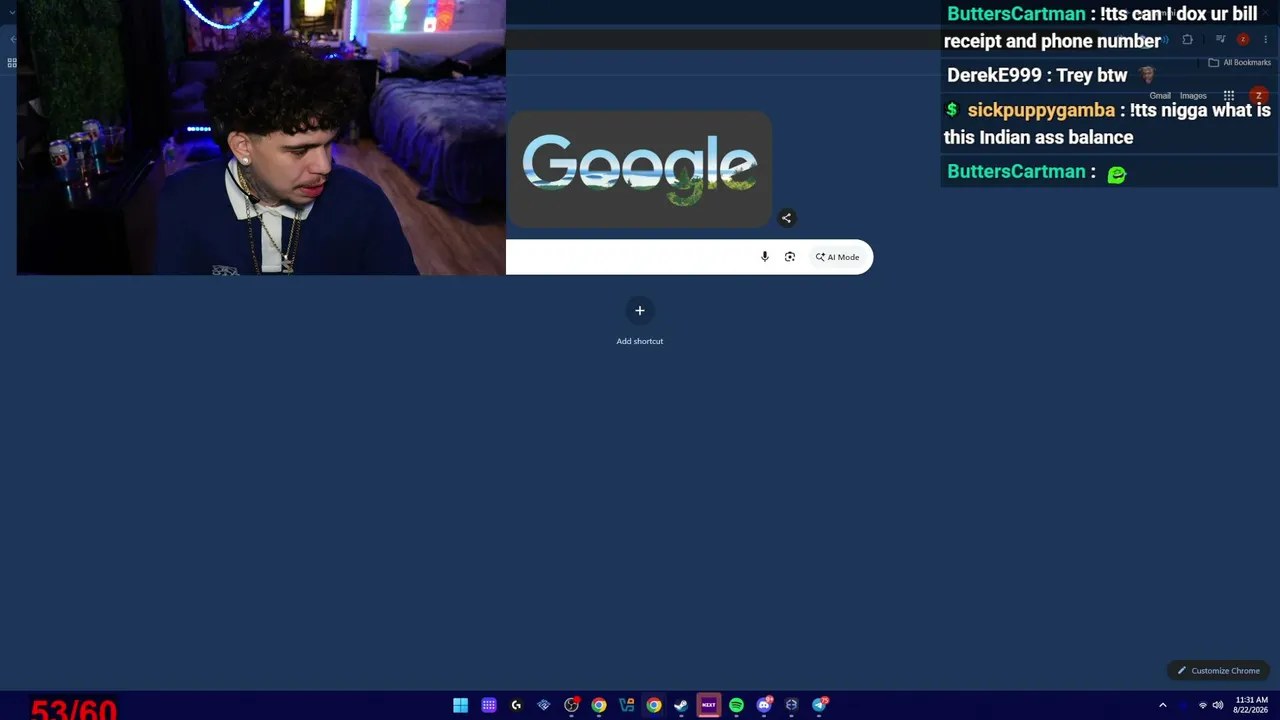Show hidden system tray icons
This screenshot has width=1280, height=720.
tap(1162, 705)
